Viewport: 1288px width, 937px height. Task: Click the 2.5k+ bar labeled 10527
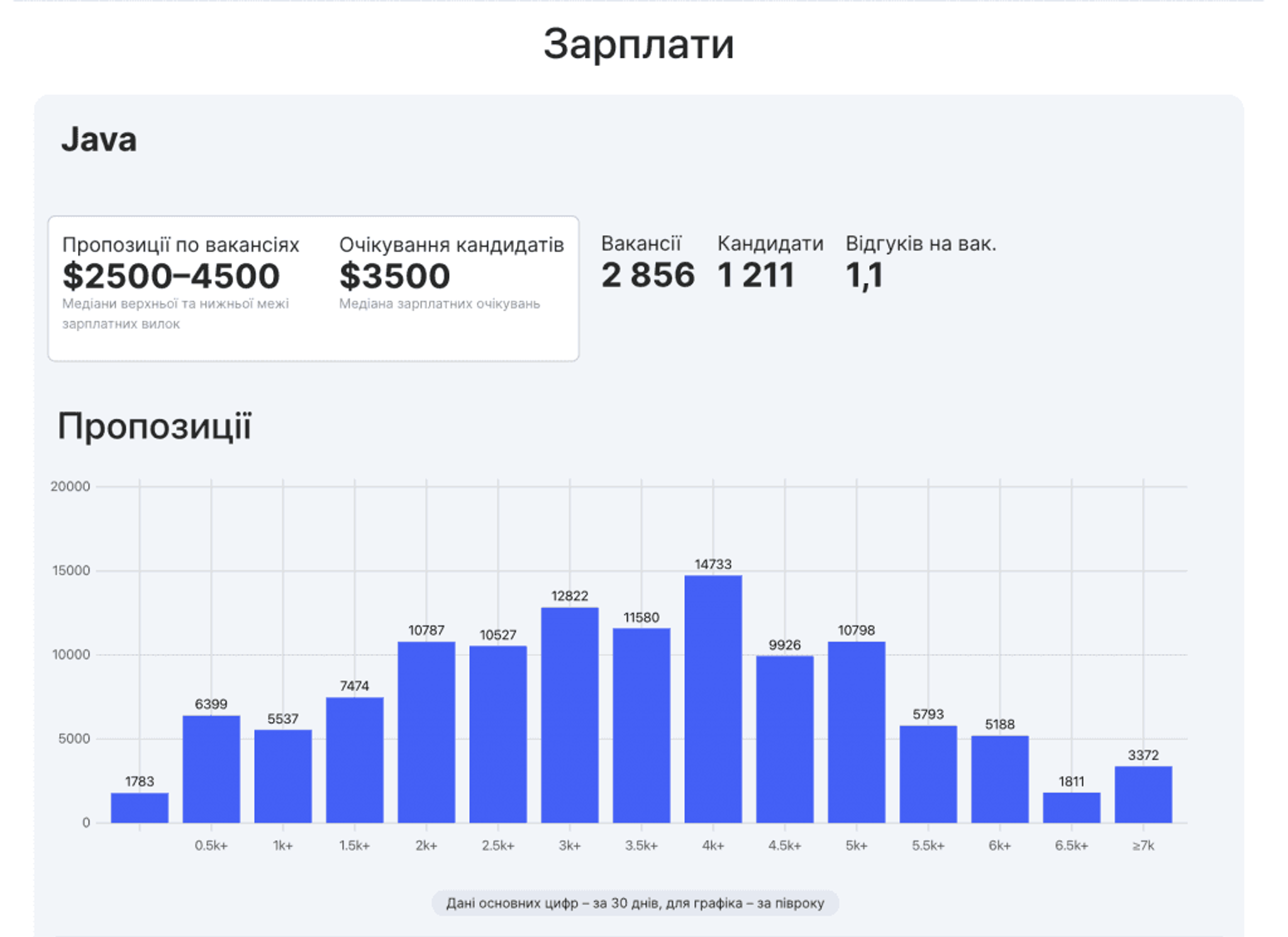[498, 734]
